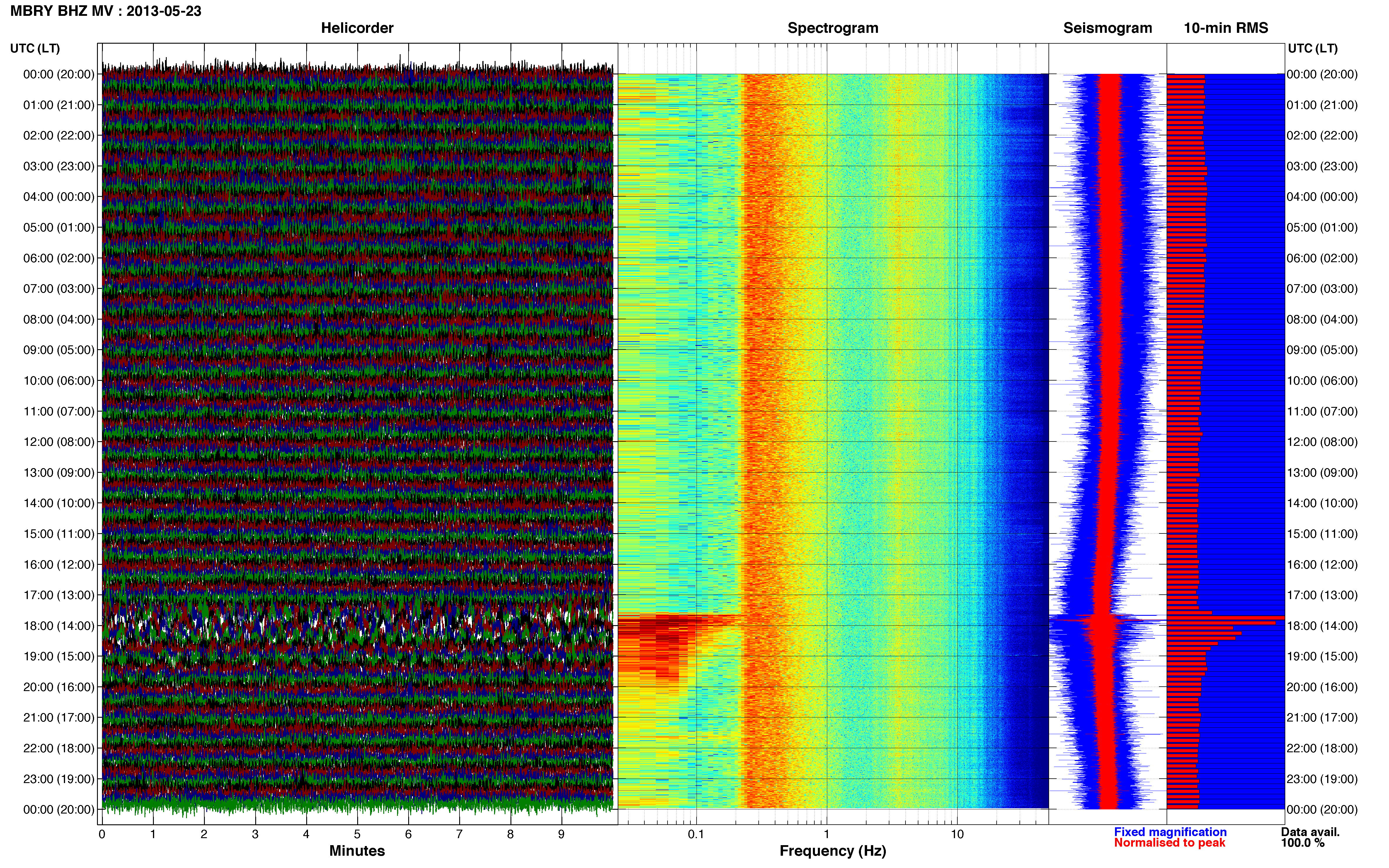Click the left '16:00 (12:00)' time label
This screenshot has height=868, width=1389.
click(59, 564)
